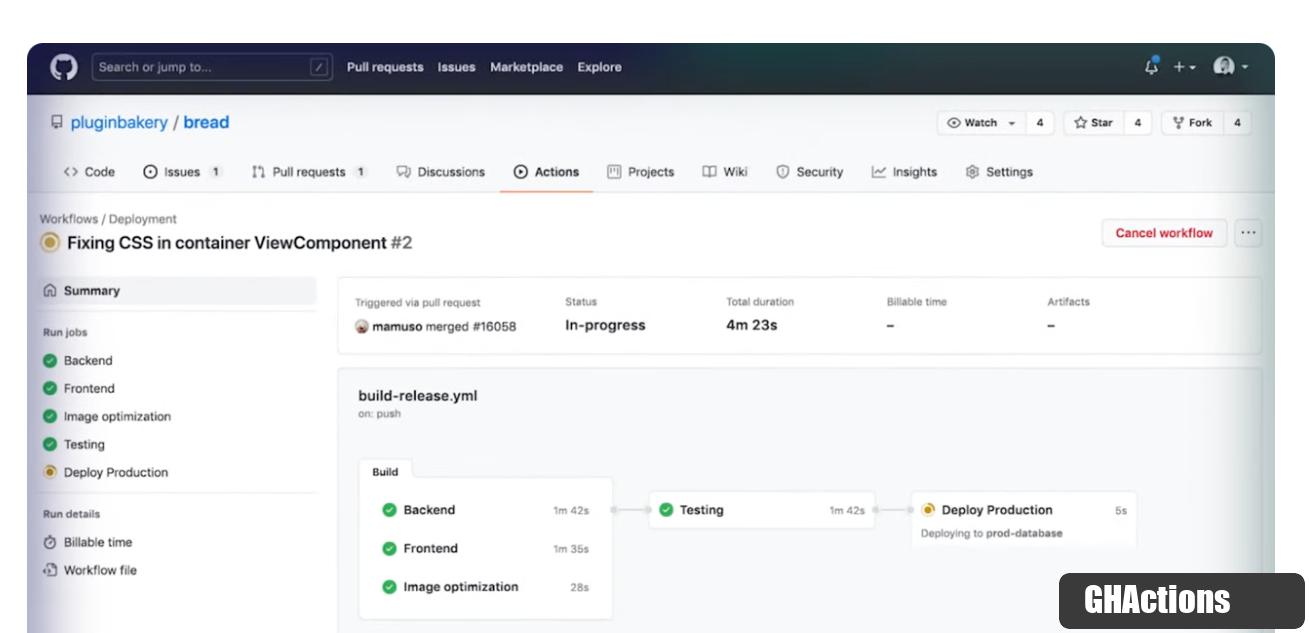Viewport: 1309px width, 633px height.
Task: Fork the bread repository
Action: click(x=1192, y=123)
